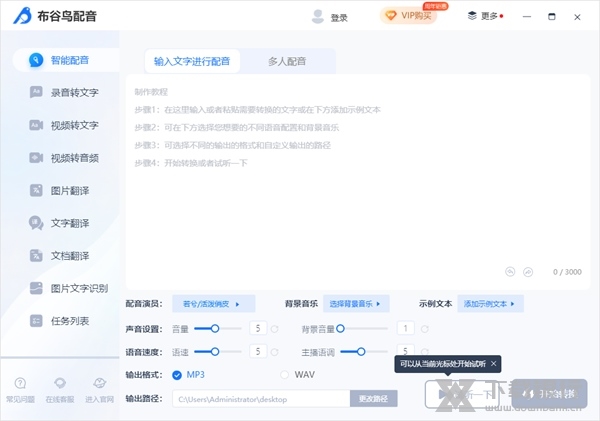This screenshot has width=600, height=421.
Task: Reset the 音量 value with its circle icon
Action: 274,329
